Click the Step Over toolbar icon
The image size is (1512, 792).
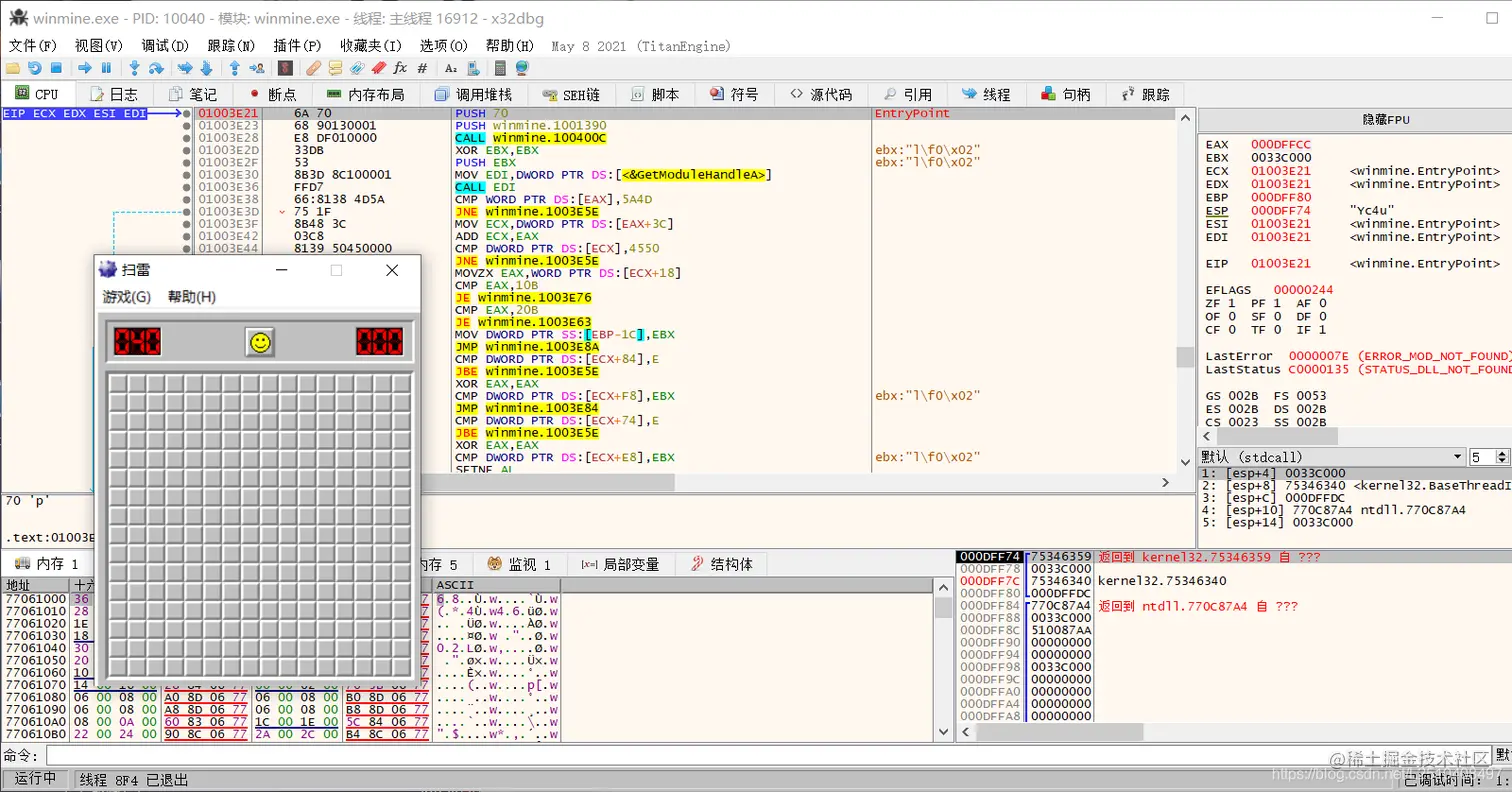pyautogui.click(x=156, y=68)
